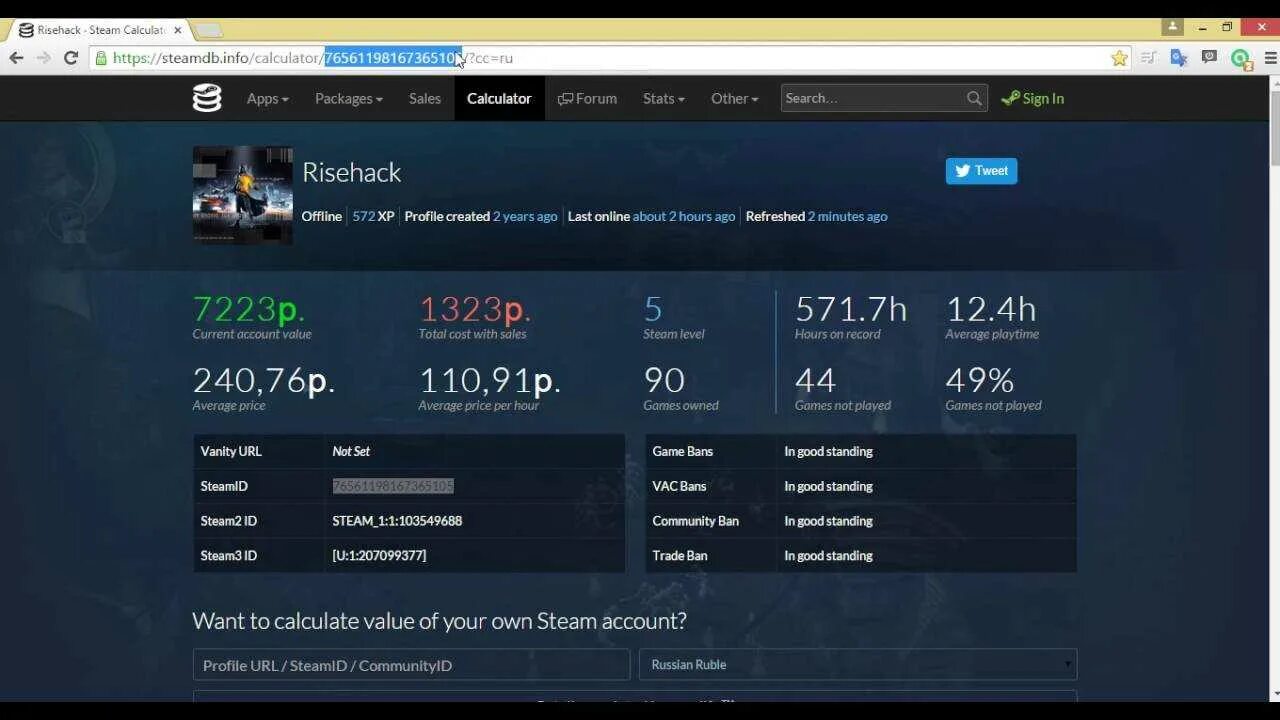Viewport: 1280px width, 720px height.
Task: Click the Twitter bird on the Tweet button
Action: tap(961, 170)
